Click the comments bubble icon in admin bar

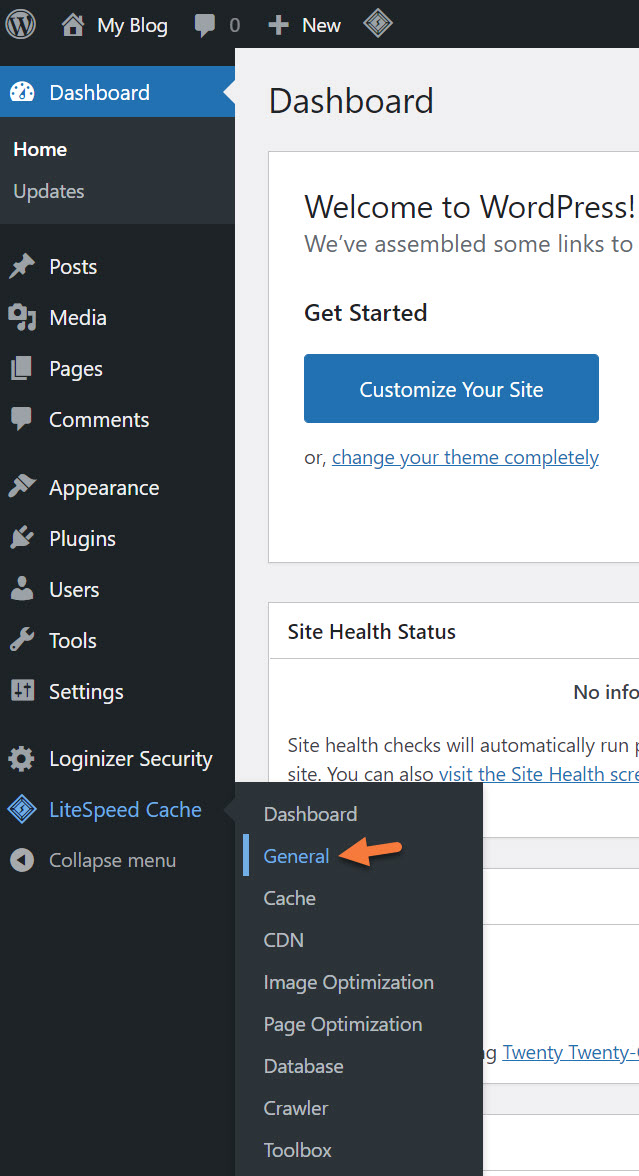pos(206,25)
